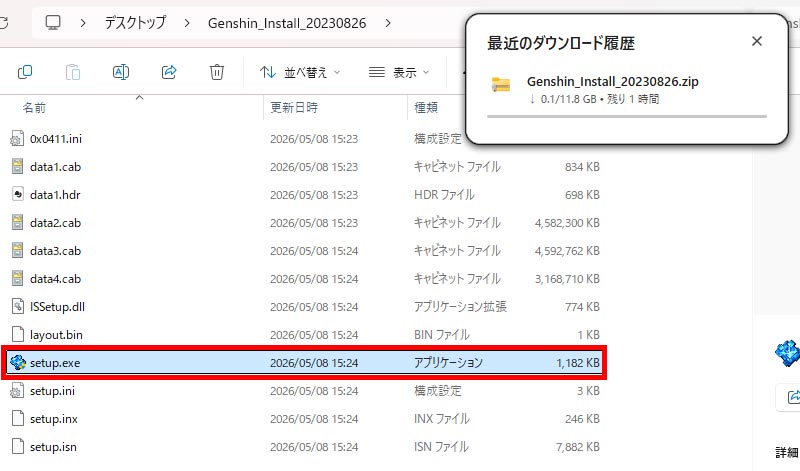The height and width of the screenshot is (471, 800).
Task: Select the setup.exe application file
Action: [x=304, y=363]
